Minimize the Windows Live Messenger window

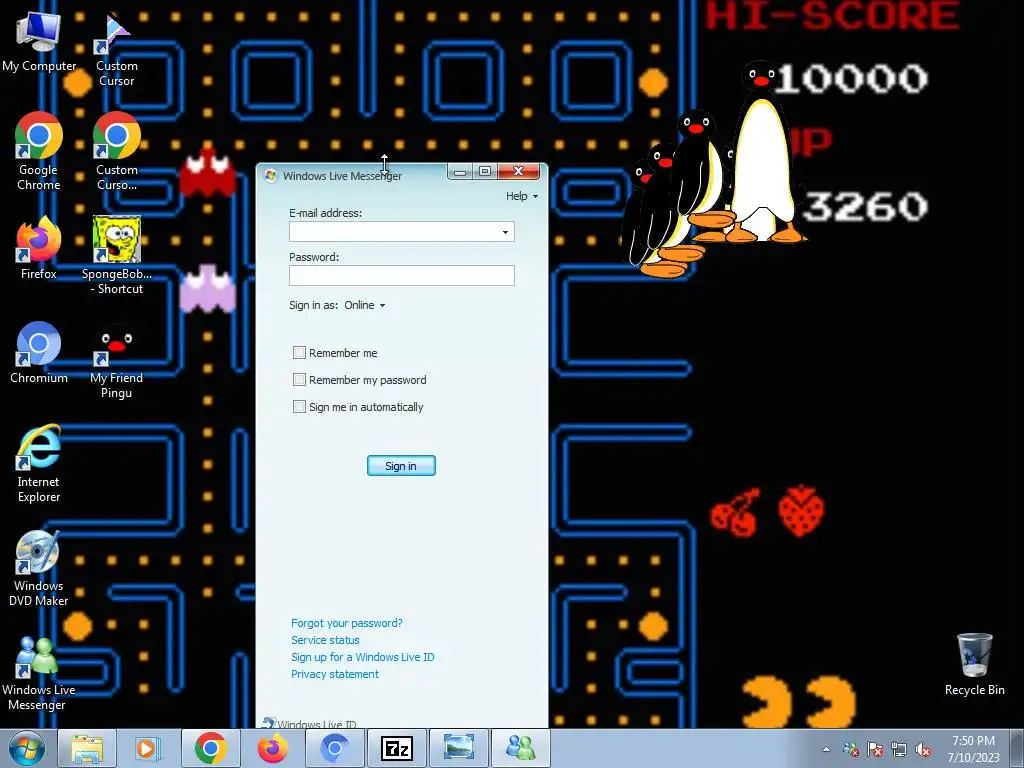click(x=460, y=171)
